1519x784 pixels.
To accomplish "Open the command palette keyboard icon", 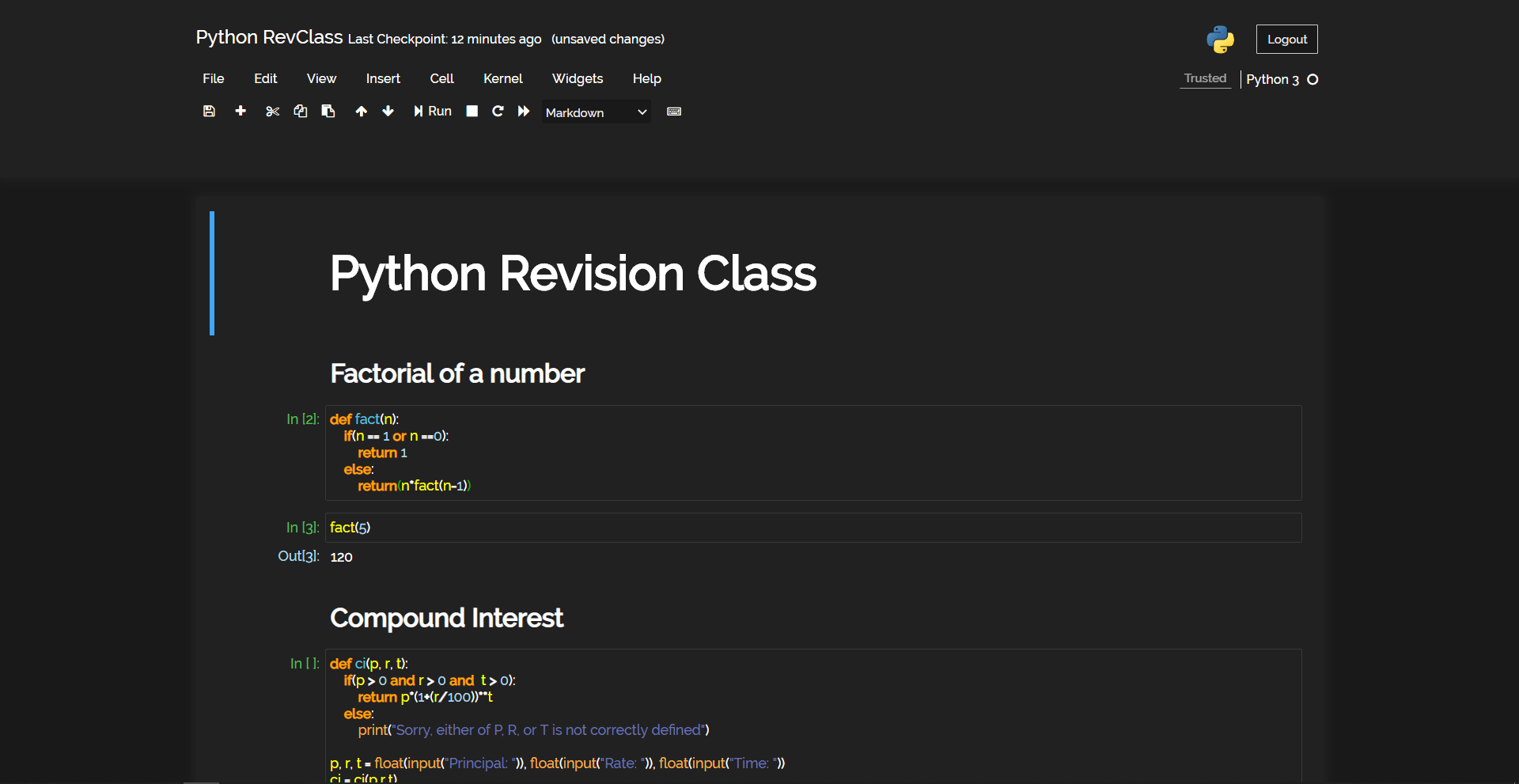I will tap(674, 112).
